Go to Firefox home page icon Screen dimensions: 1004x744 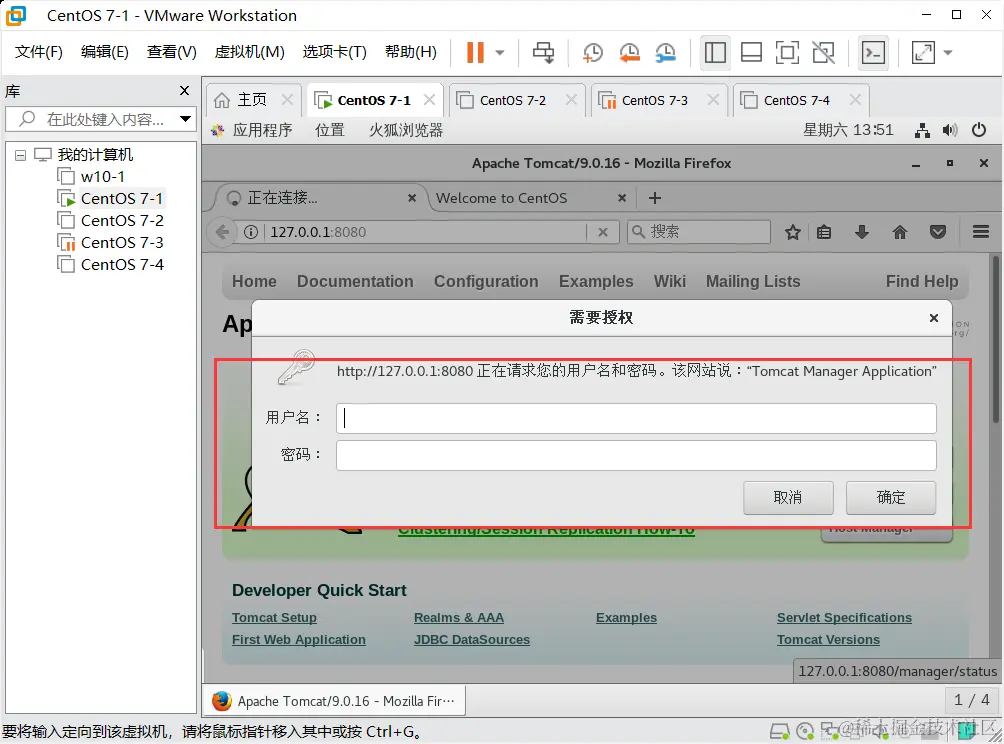900,232
